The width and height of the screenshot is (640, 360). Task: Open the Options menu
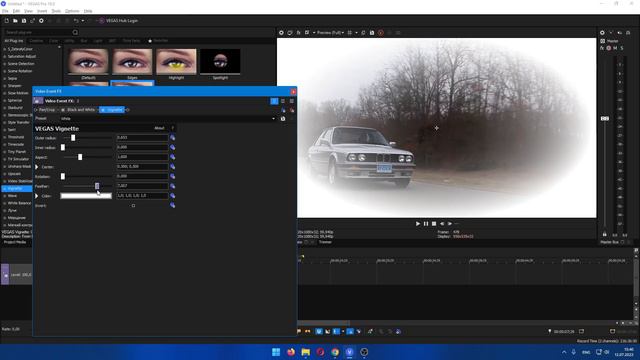(x=72, y=11)
